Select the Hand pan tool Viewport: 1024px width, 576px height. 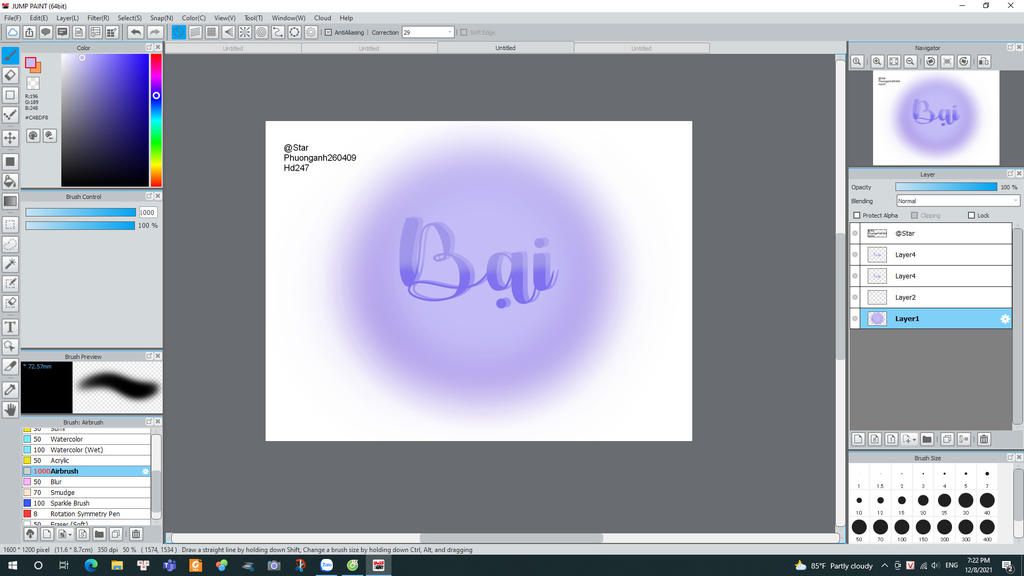10,409
